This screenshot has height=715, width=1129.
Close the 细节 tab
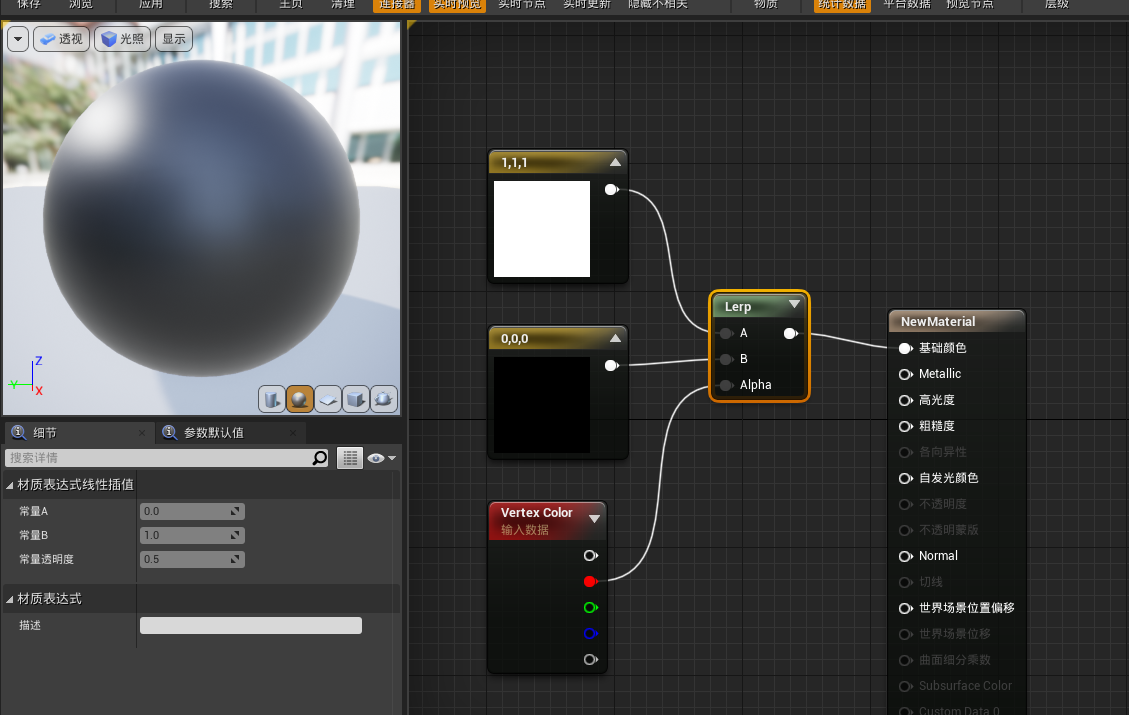(142, 433)
